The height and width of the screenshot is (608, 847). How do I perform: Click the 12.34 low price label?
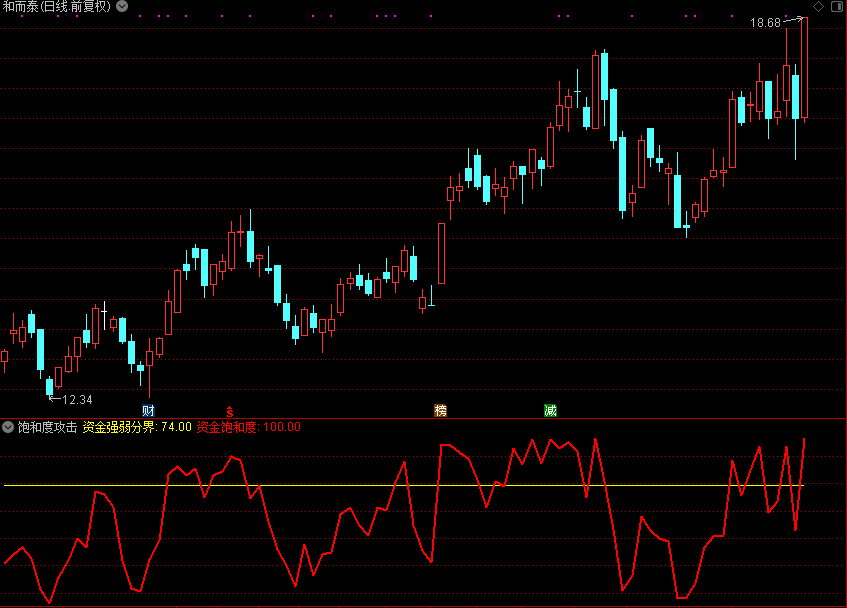[x=77, y=400]
